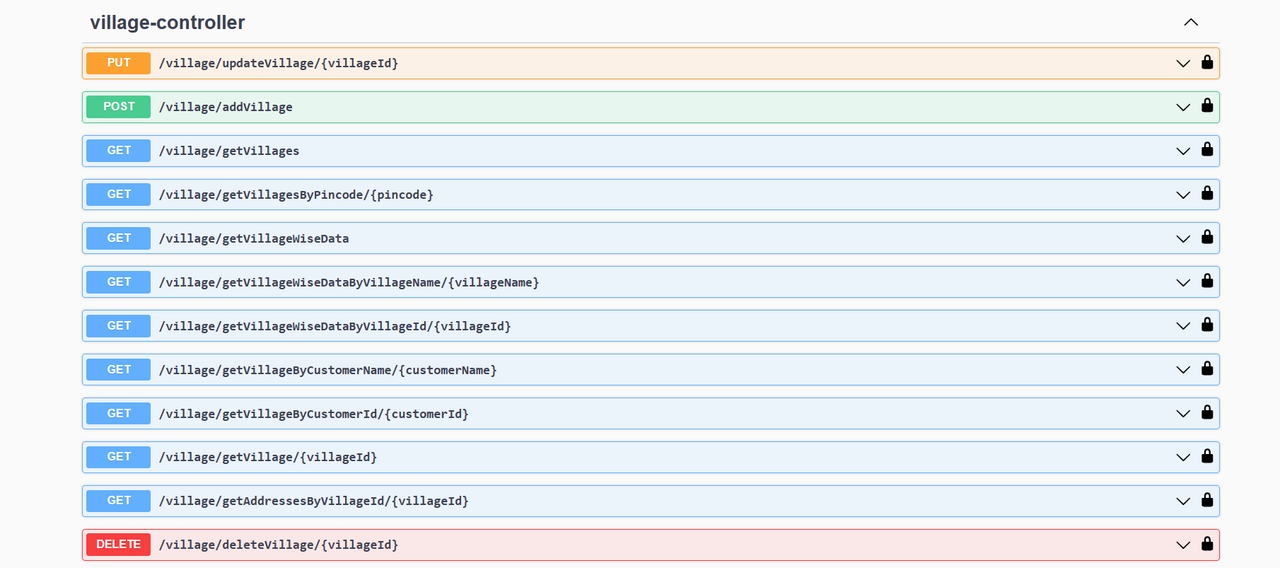The width and height of the screenshot is (1280, 568).
Task: Click GET badge for getVillageWiseDataByVillageName
Action: click(118, 282)
